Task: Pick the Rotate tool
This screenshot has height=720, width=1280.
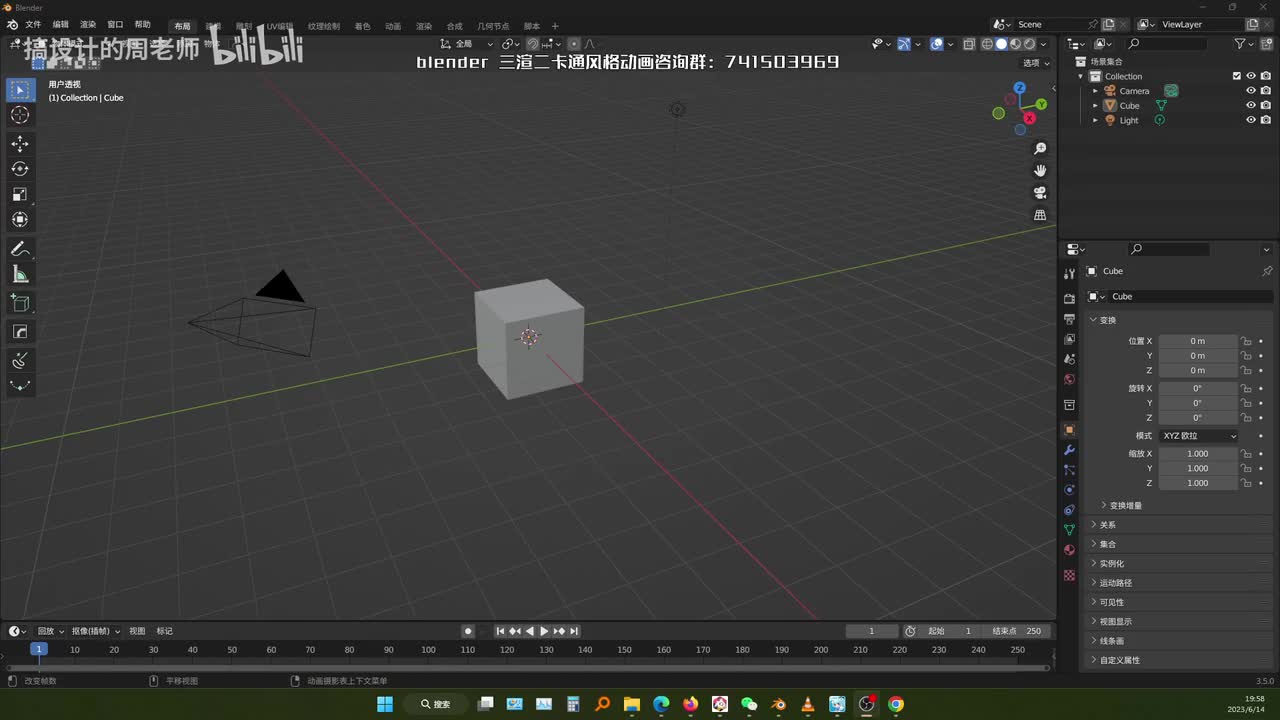Action: [x=20, y=169]
